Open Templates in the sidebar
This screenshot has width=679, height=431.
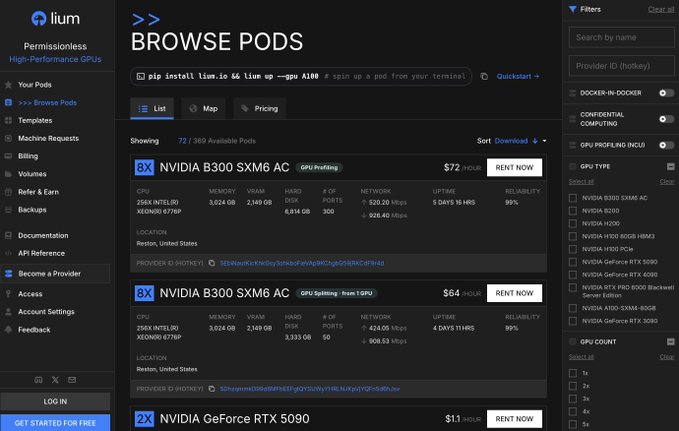click(35, 120)
